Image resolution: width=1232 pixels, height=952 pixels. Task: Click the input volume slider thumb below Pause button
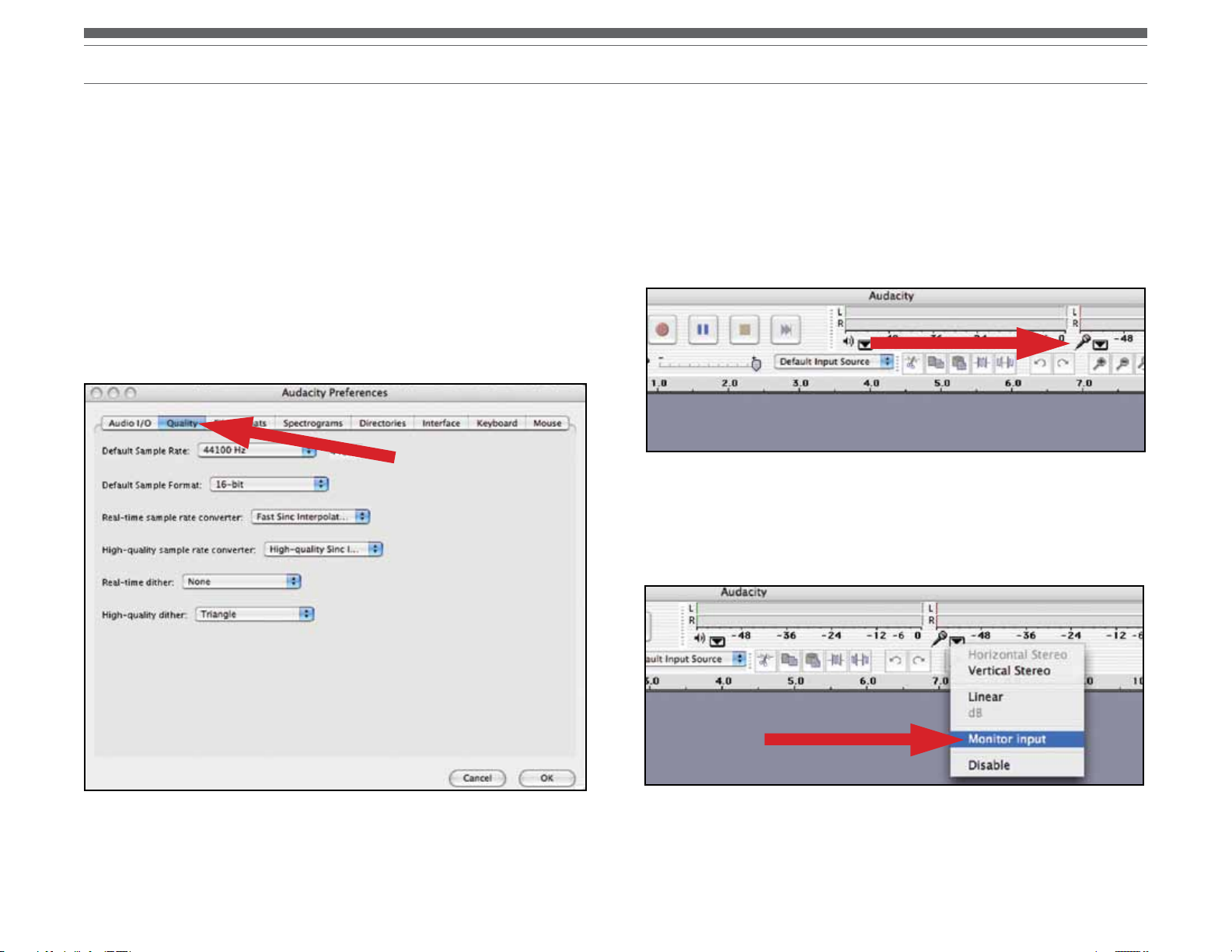[756, 363]
